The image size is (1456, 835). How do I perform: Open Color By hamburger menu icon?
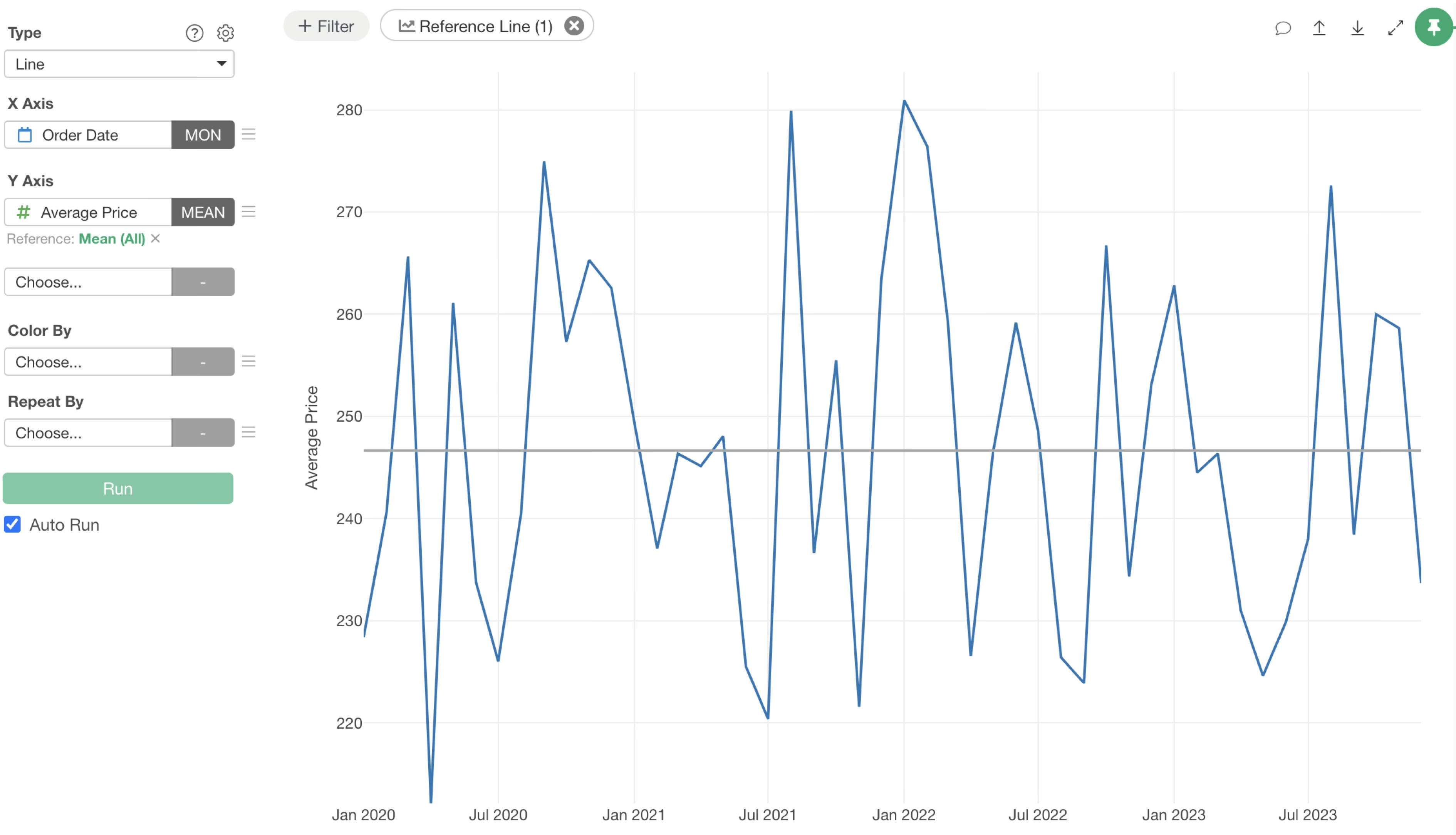tap(248, 361)
